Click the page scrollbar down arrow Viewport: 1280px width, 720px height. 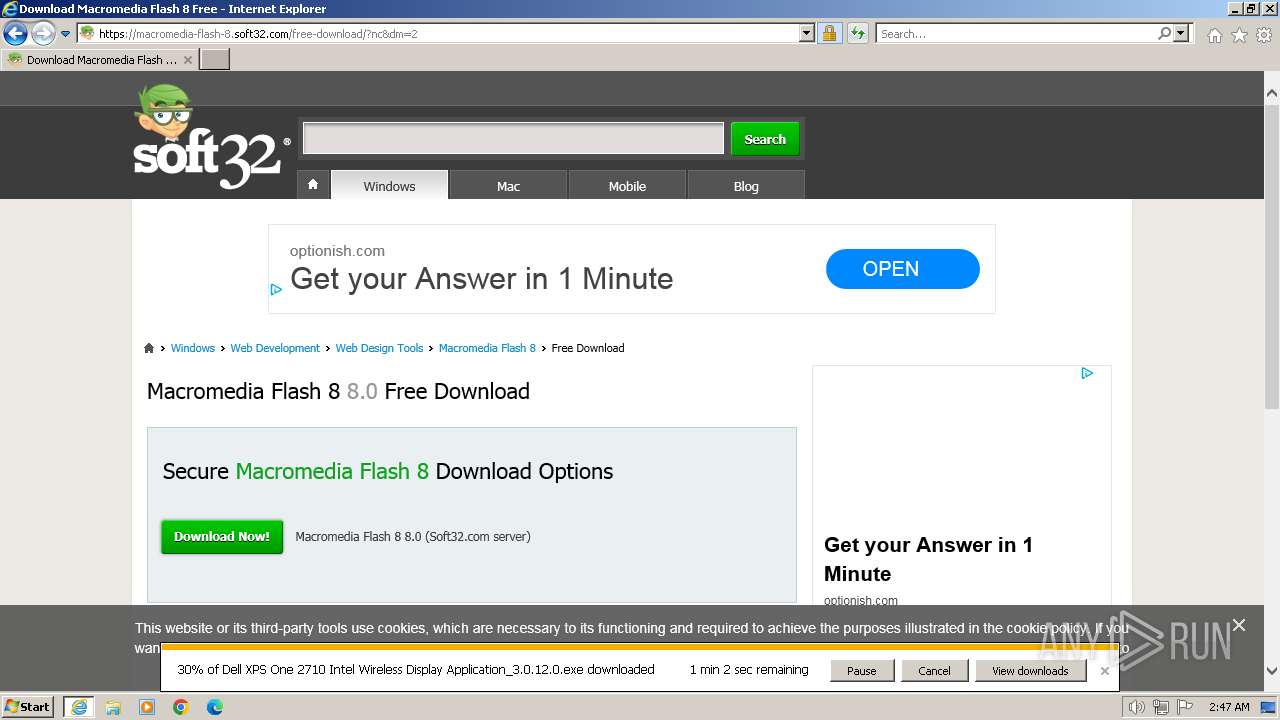click(1271, 671)
